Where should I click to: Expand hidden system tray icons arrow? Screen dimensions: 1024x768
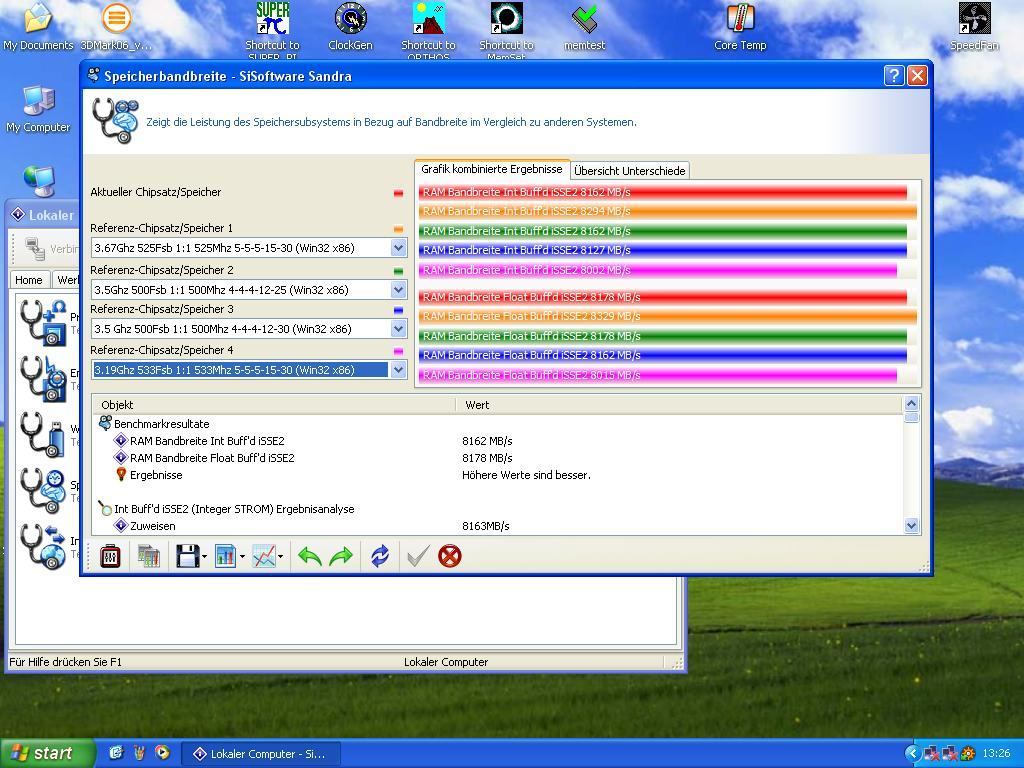[x=912, y=754]
